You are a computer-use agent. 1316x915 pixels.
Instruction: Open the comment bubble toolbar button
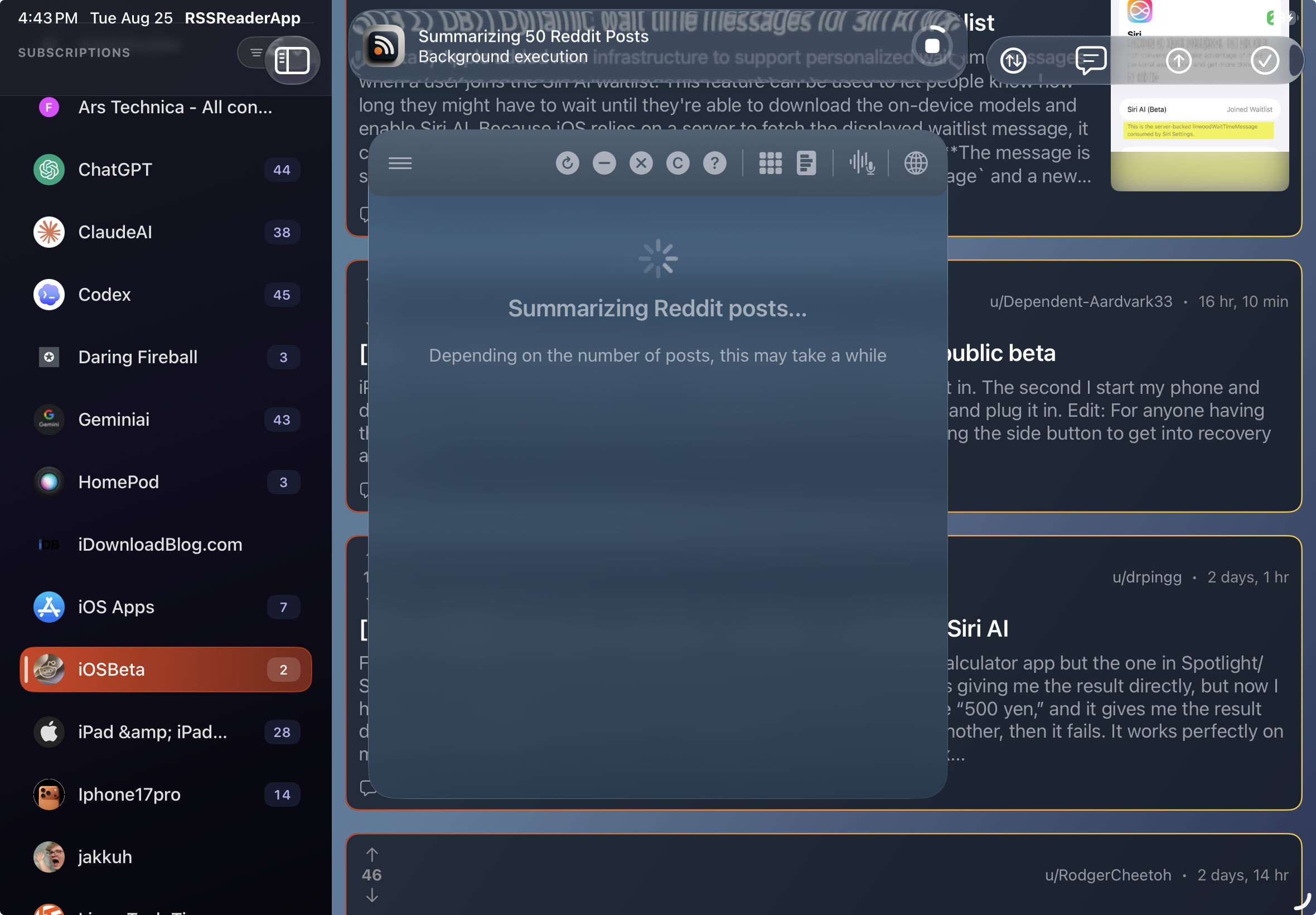tap(1091, 61)
